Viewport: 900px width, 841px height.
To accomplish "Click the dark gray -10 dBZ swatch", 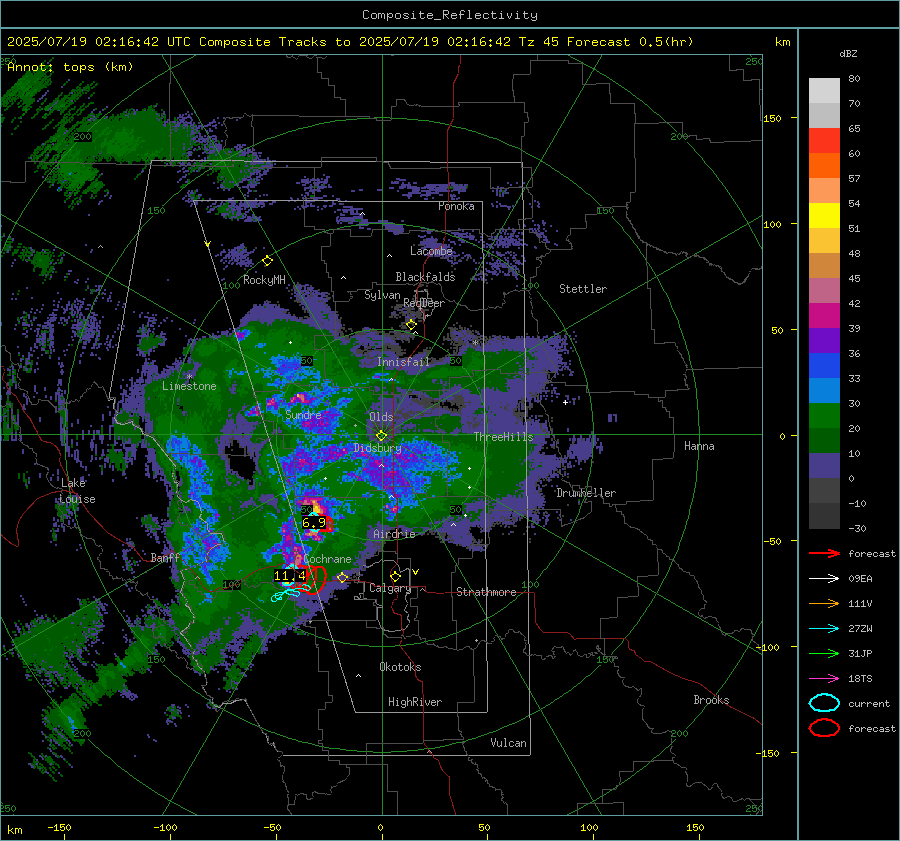I will [824, 515].
